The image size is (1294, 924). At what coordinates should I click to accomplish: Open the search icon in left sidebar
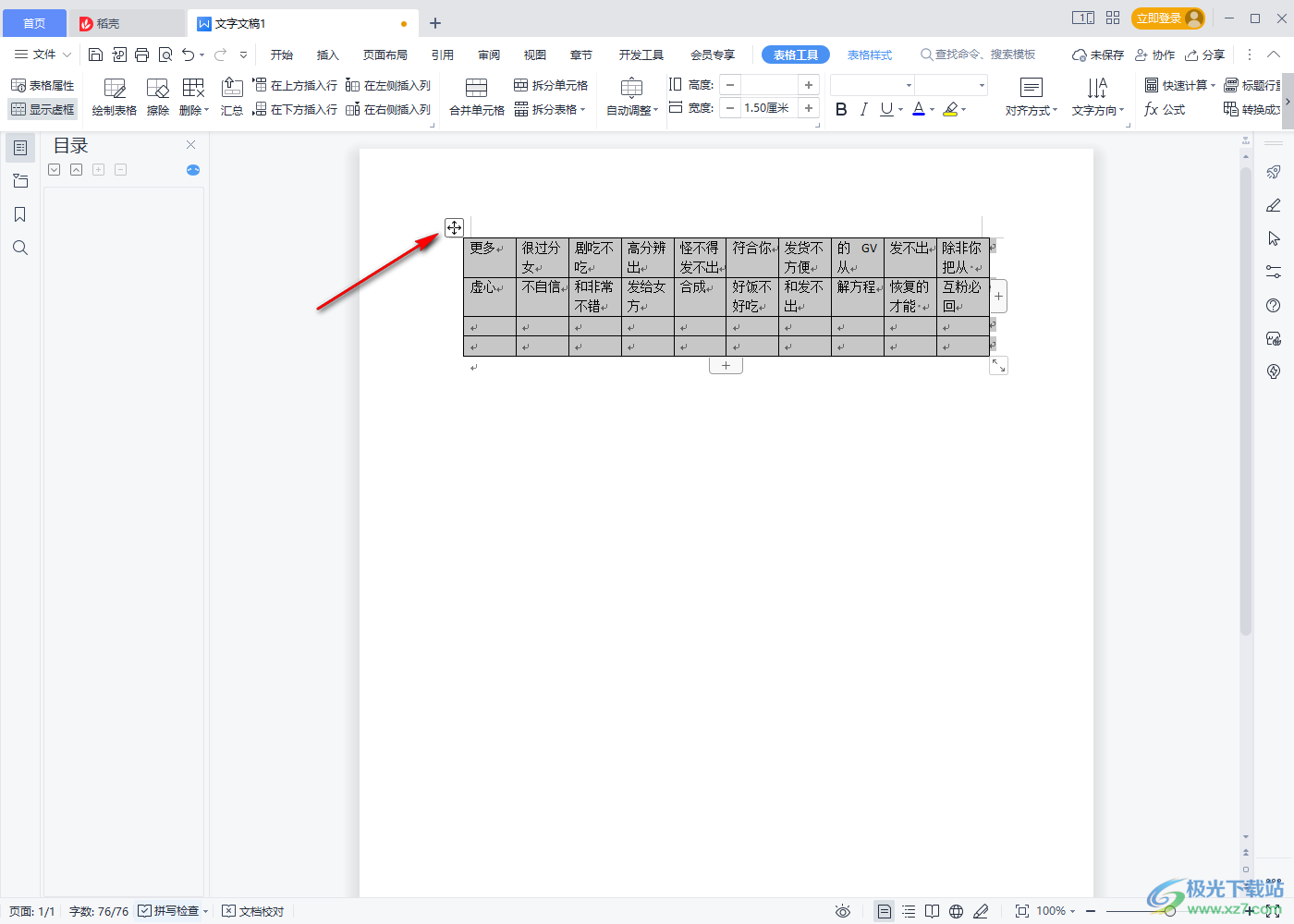tap(20, 248)
